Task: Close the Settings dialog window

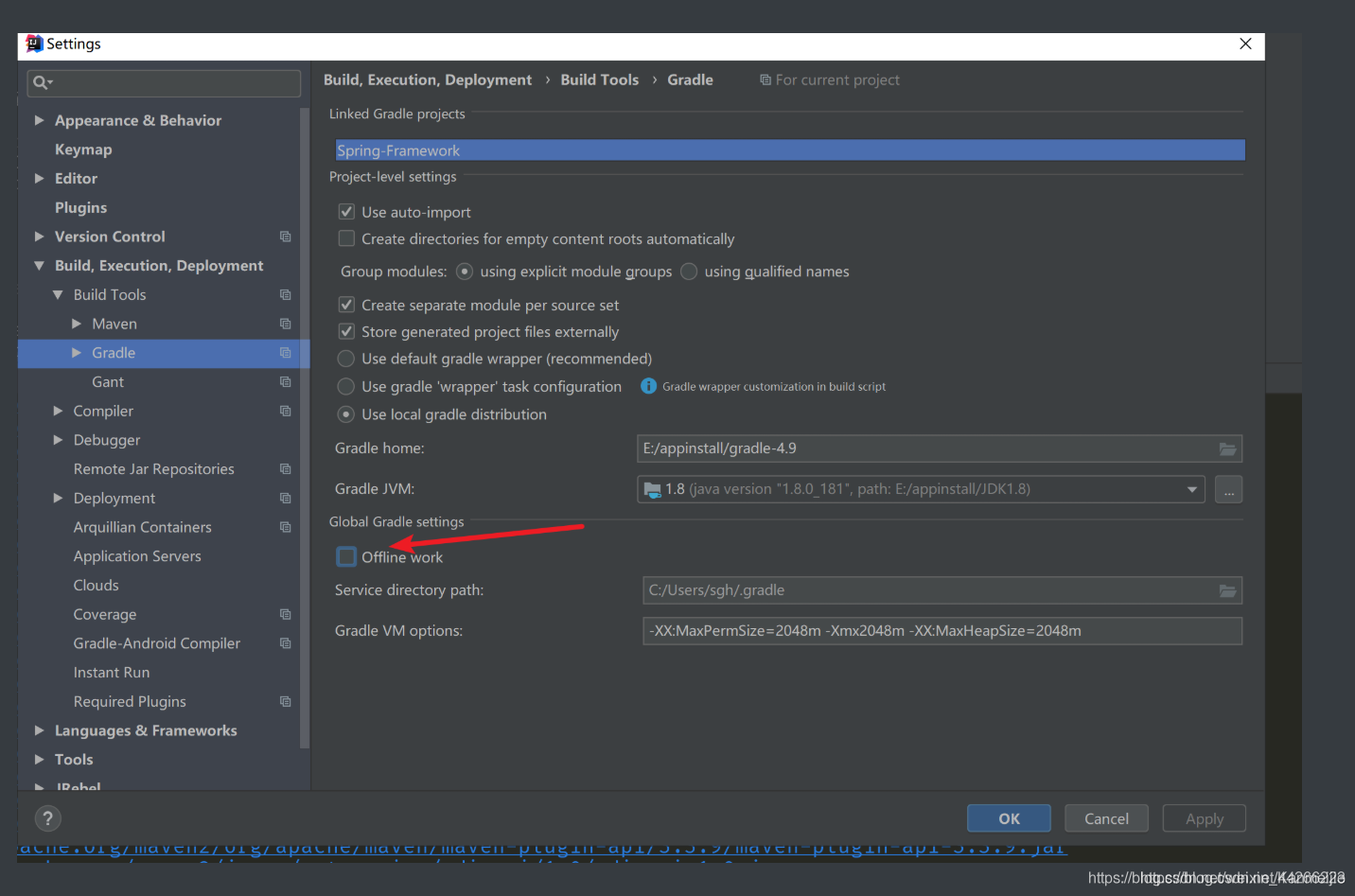Action: point(1245,44)
